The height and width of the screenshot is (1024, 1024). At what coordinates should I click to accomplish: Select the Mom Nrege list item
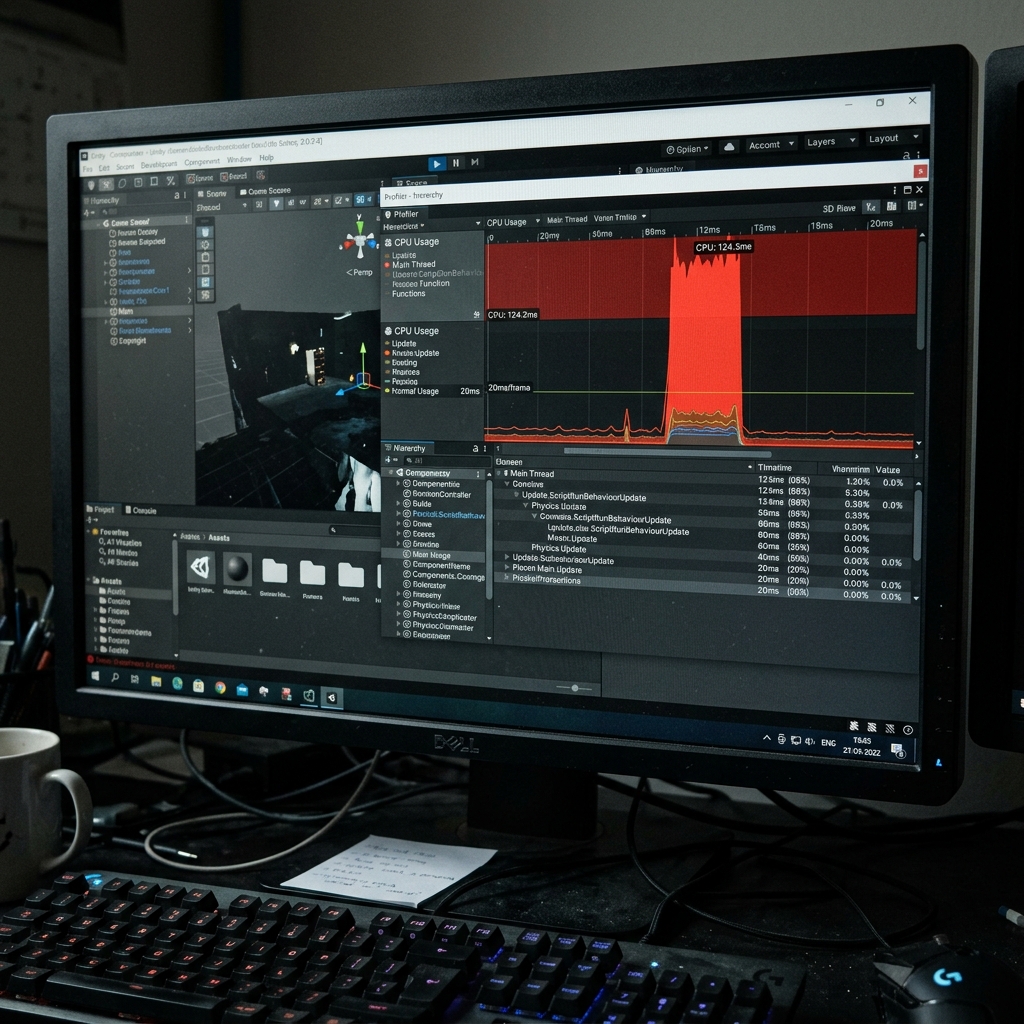[x=434, y=555]
